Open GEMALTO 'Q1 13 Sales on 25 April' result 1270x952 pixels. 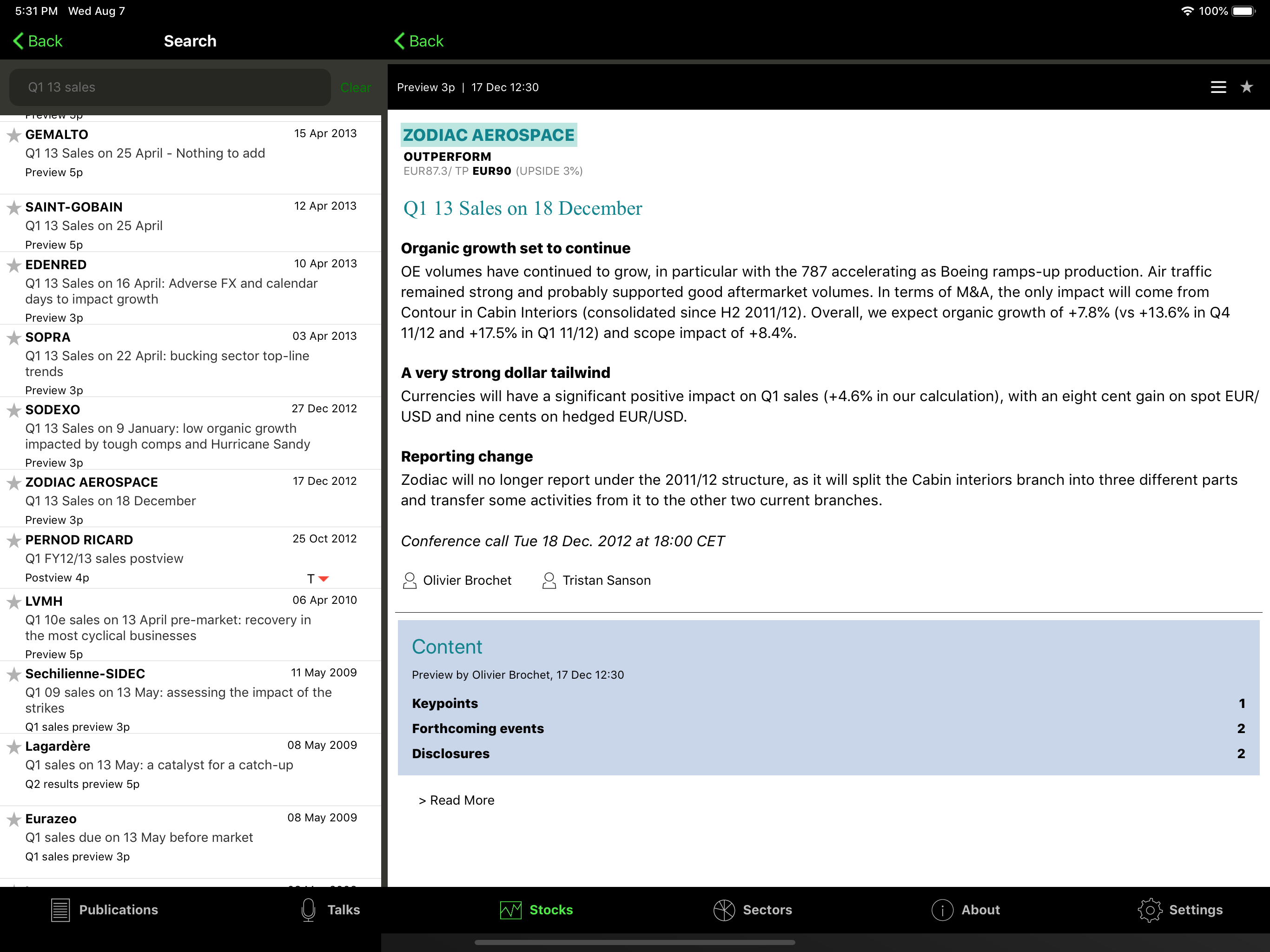(191, 157)
